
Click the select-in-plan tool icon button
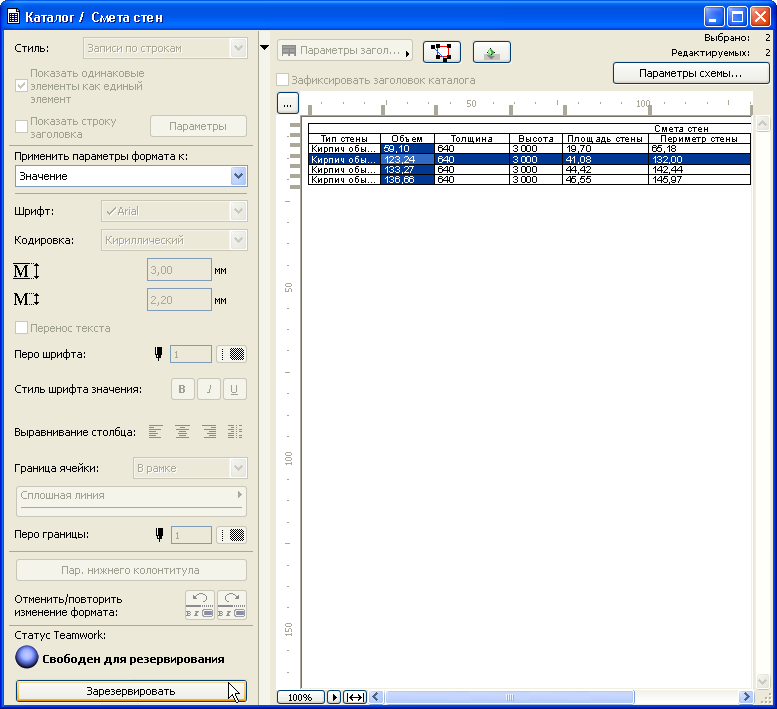pos(442,52)
